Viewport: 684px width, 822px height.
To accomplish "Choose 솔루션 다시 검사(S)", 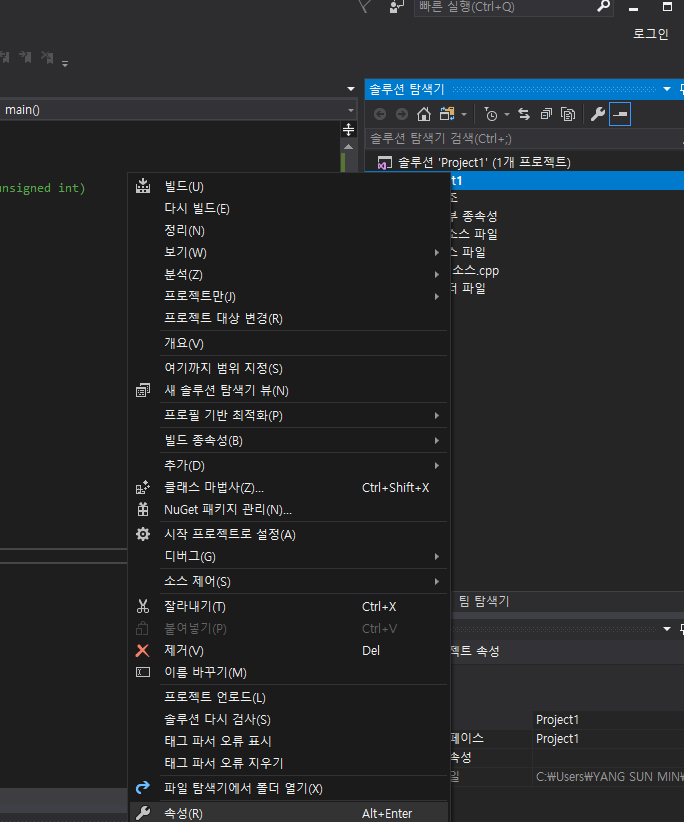I will 218,719.
